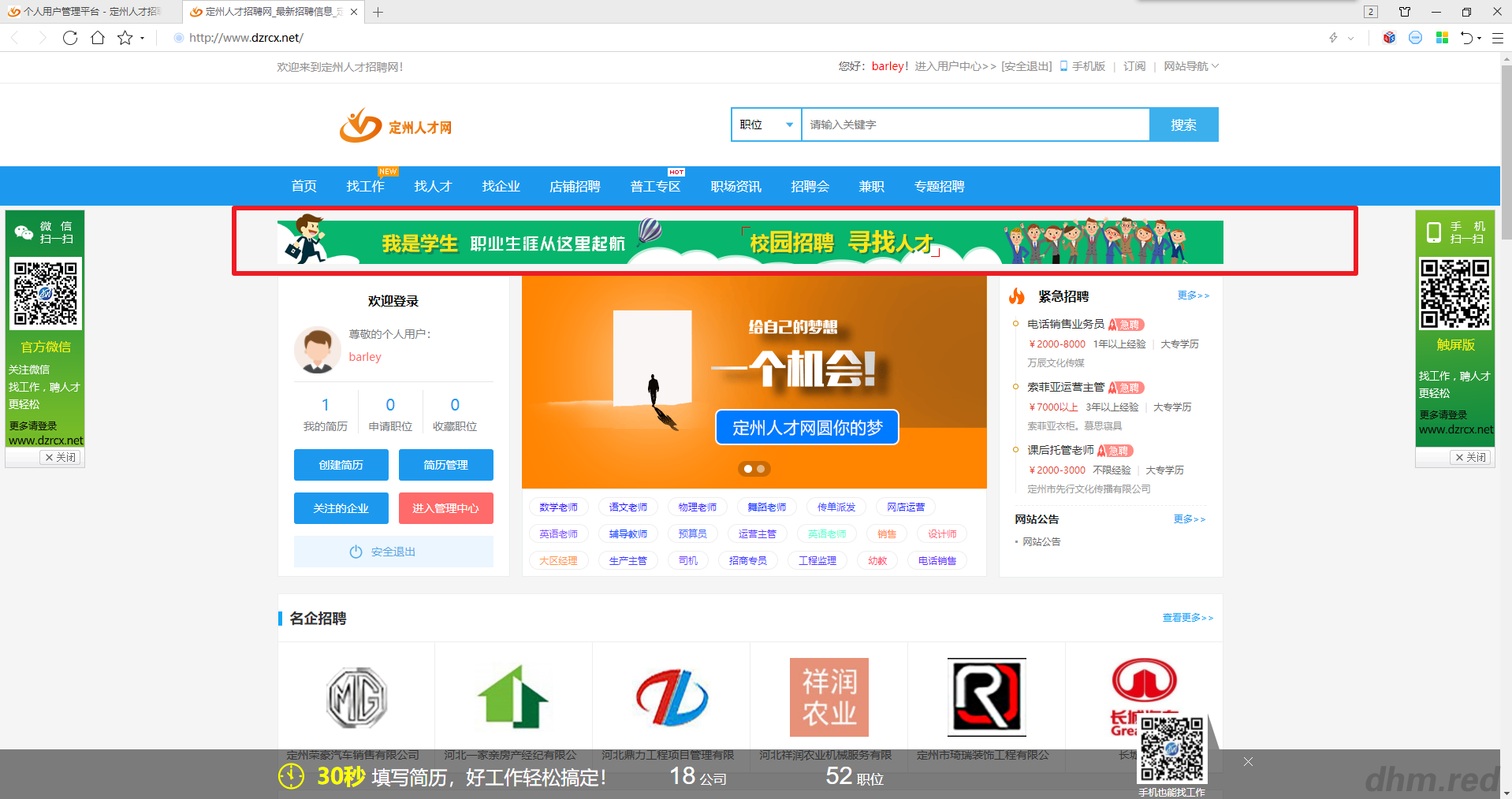Screen dimensions: 1512x799
Task: Open 店铺招聘 navigation item
Action: pyautogui.click(x=575, y=186)
